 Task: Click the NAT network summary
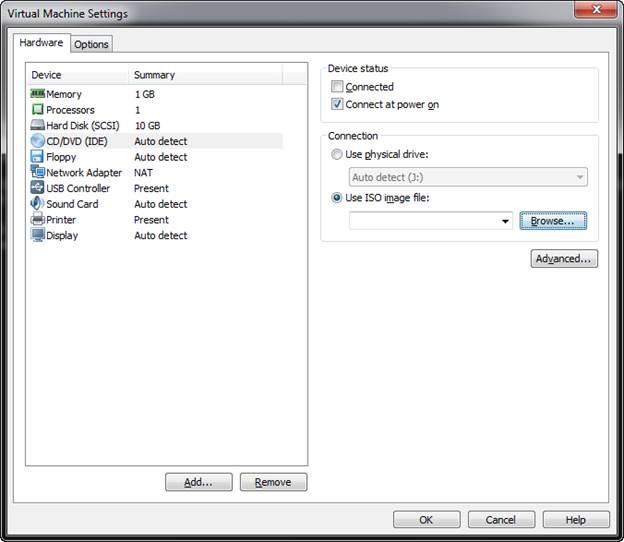coord(143,172)
